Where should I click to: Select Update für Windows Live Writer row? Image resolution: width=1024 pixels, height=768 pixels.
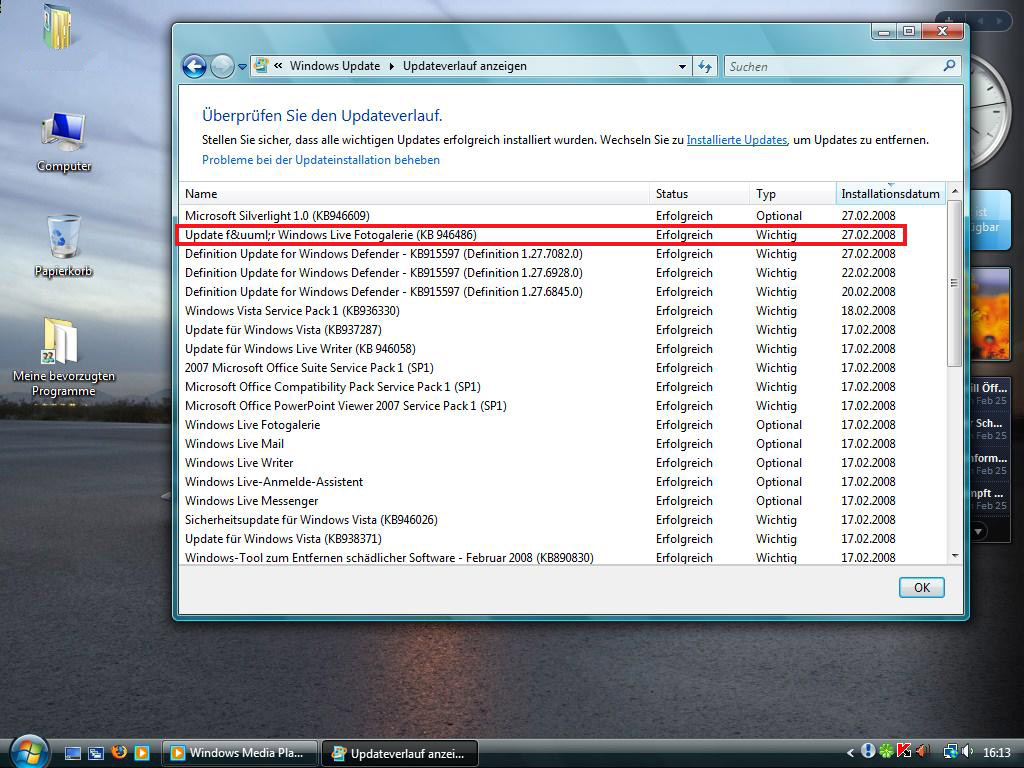[x=562, y=349]
